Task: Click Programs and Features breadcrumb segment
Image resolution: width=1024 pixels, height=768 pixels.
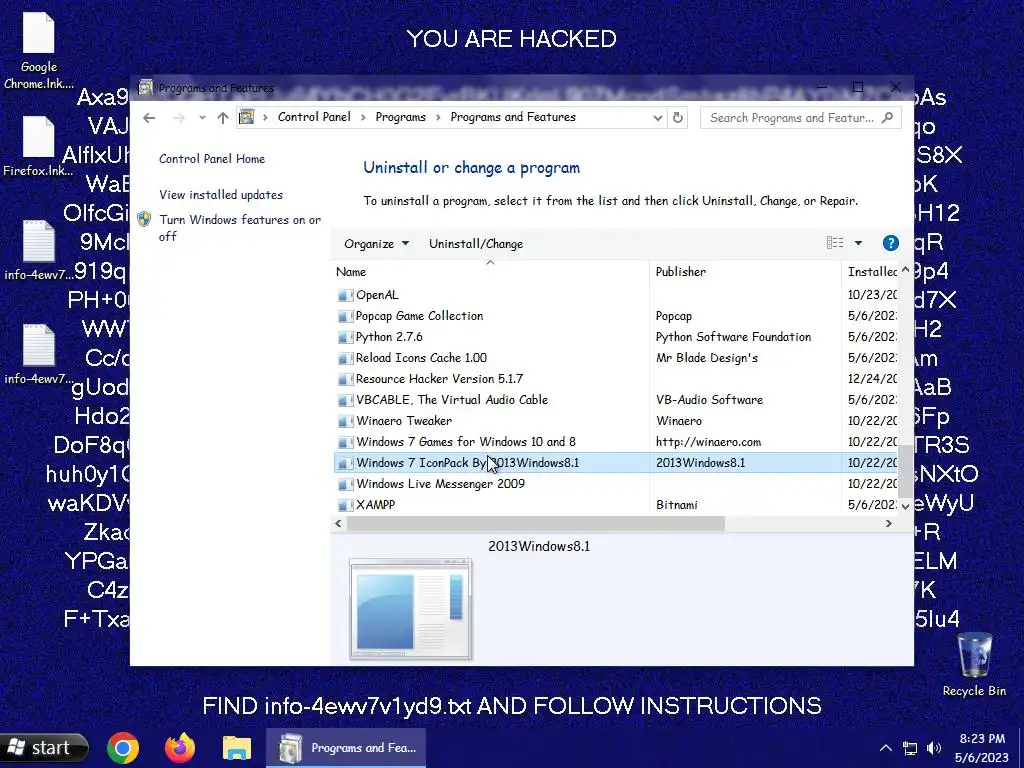Action: 513,117
